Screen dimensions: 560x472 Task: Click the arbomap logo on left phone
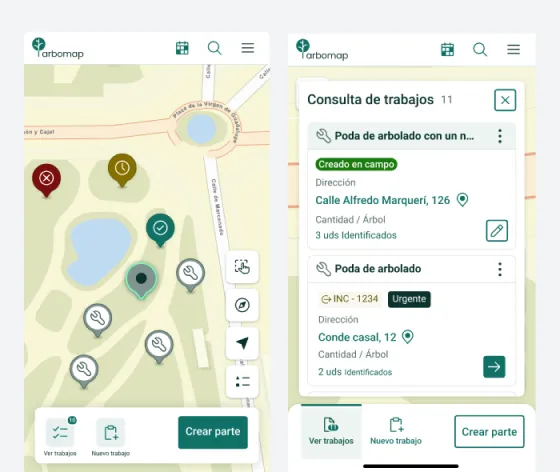tap(58, 48)
